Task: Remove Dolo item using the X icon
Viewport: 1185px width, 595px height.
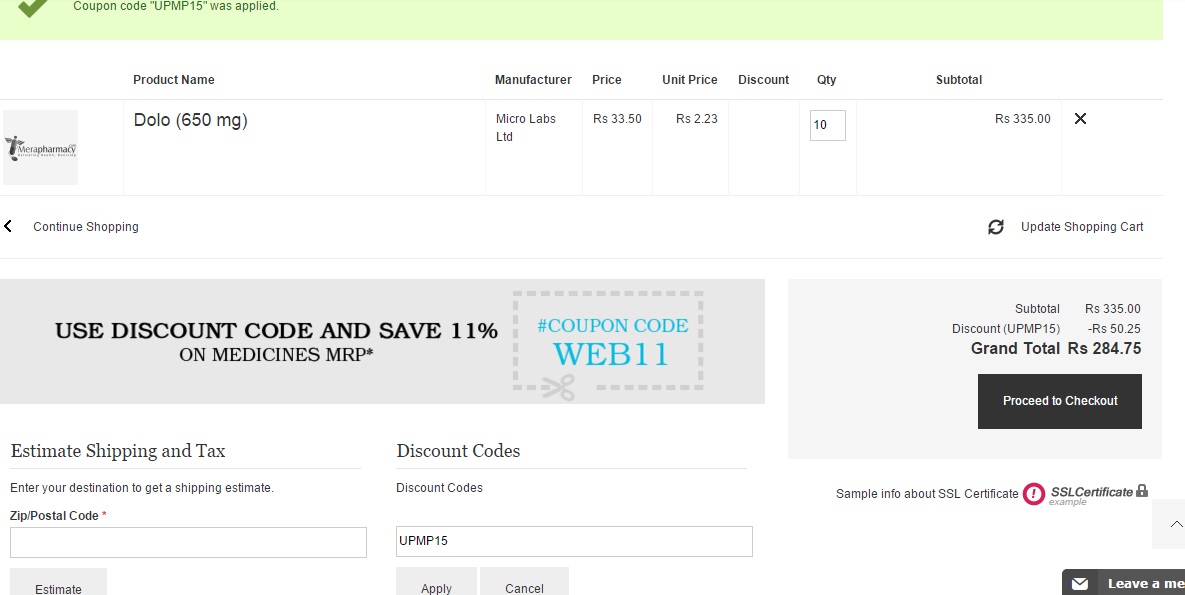Action: click(x=1080, y=119)
